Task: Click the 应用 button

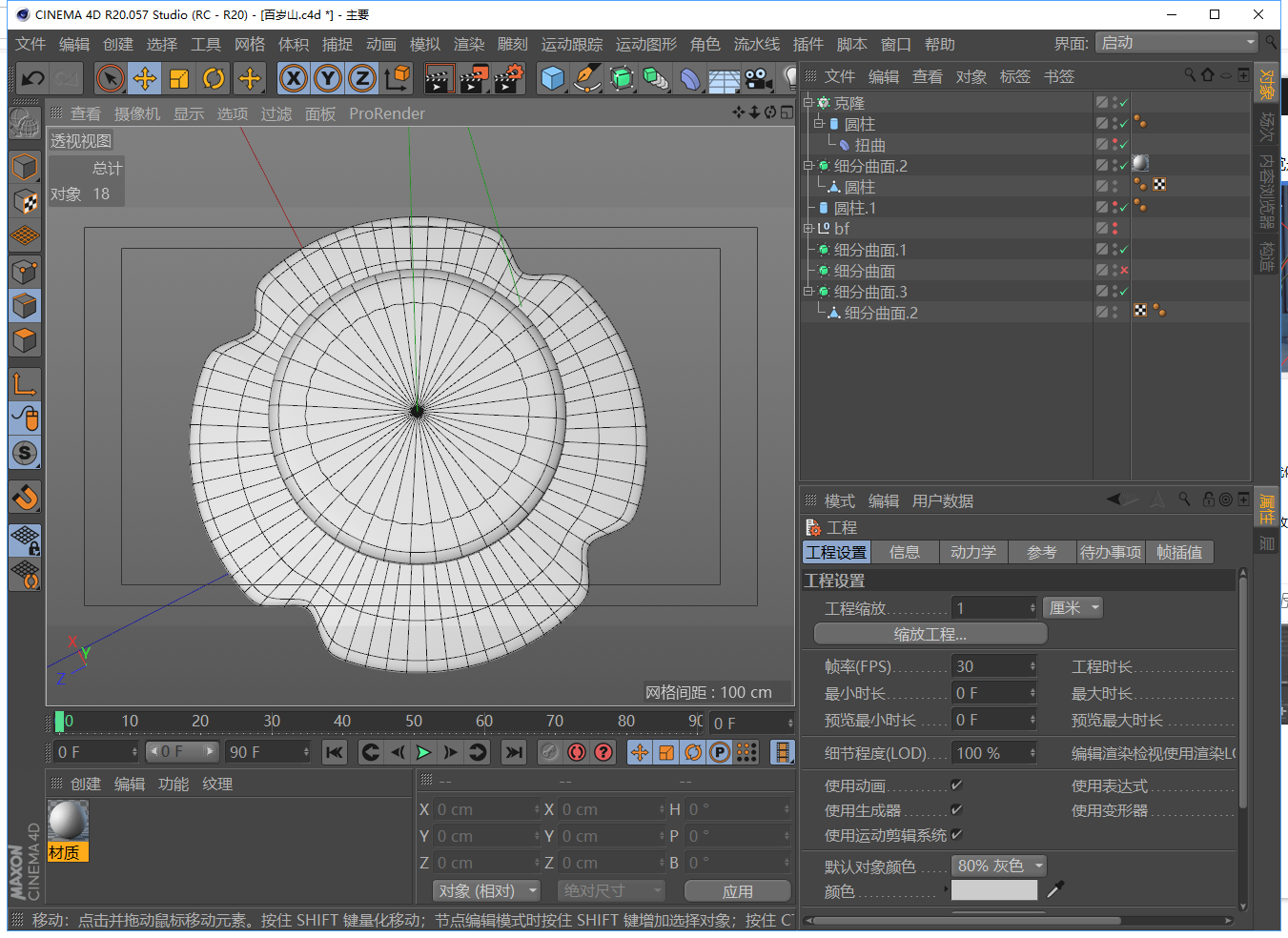Action: 738,890
